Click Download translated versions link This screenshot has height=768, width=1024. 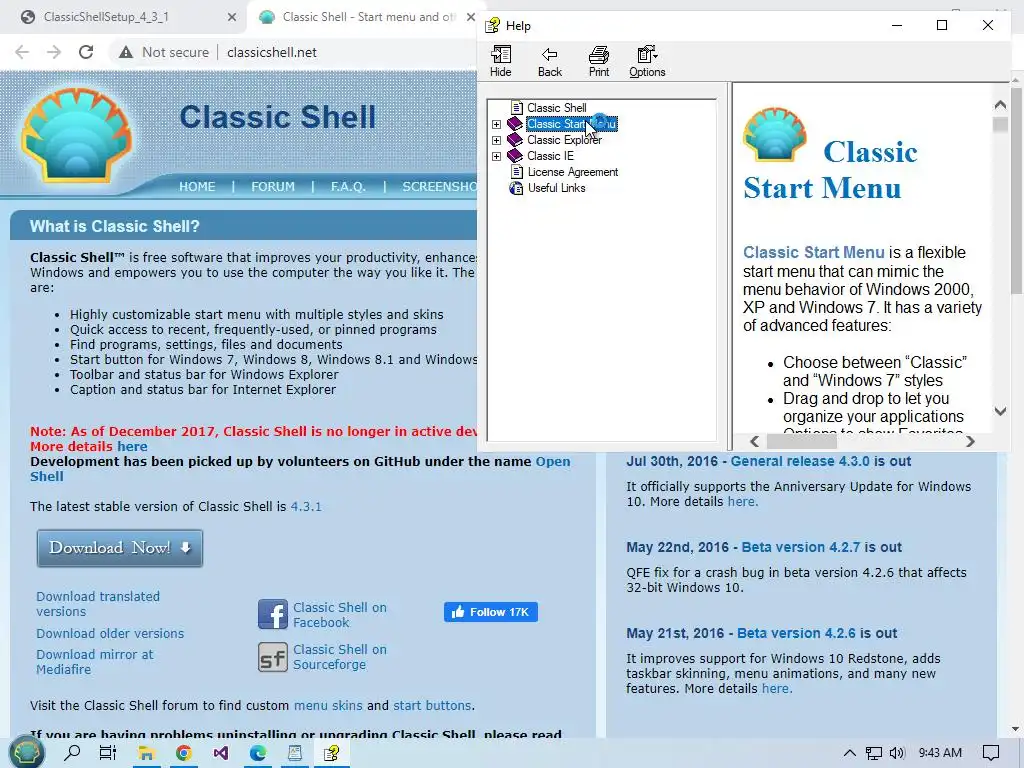point(98,604)
